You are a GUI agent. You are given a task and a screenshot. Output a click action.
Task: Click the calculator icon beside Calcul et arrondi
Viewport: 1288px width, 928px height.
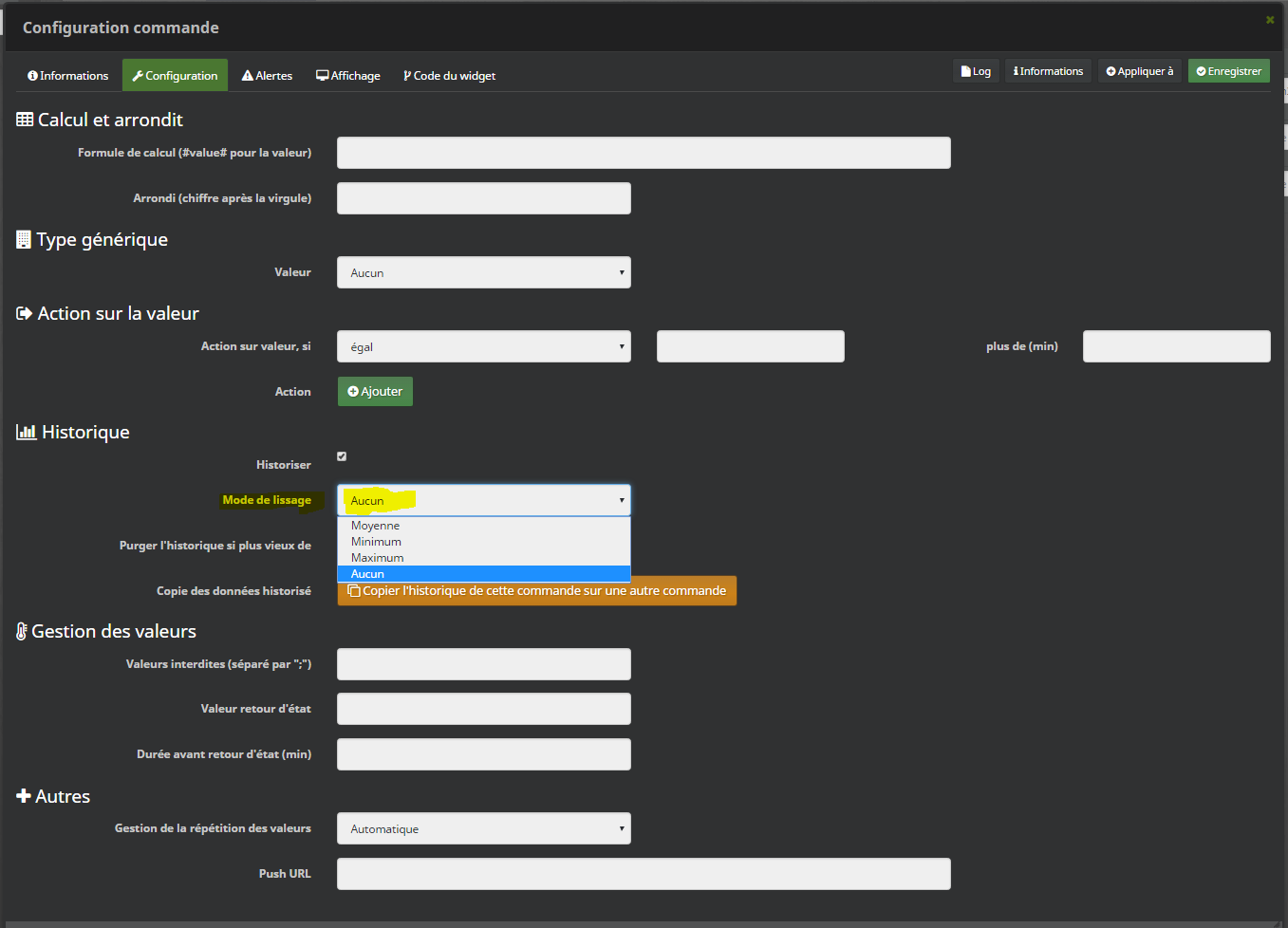[x=25, y=120]
